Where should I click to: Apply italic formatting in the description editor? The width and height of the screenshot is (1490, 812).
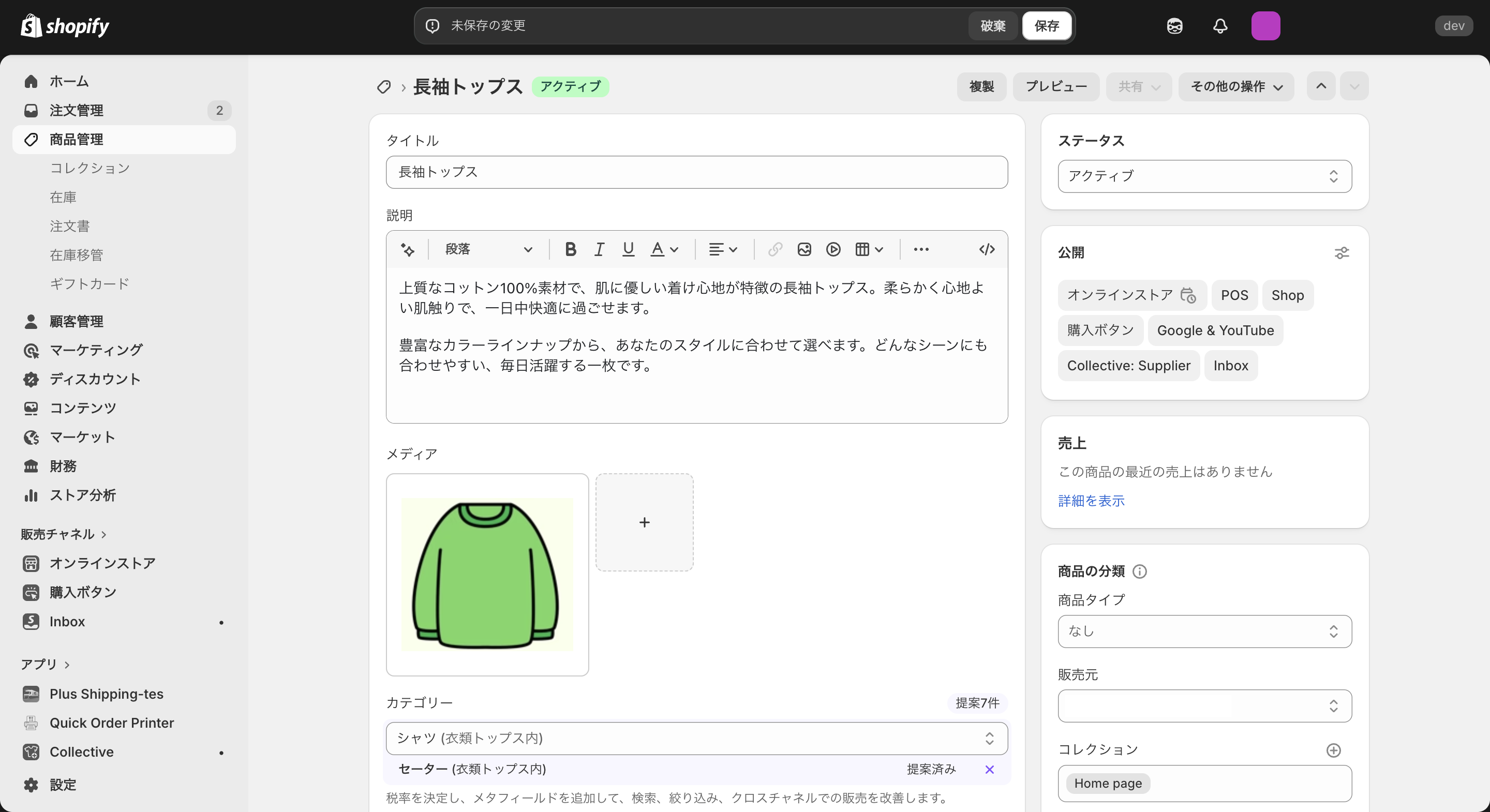click(599, 249)
